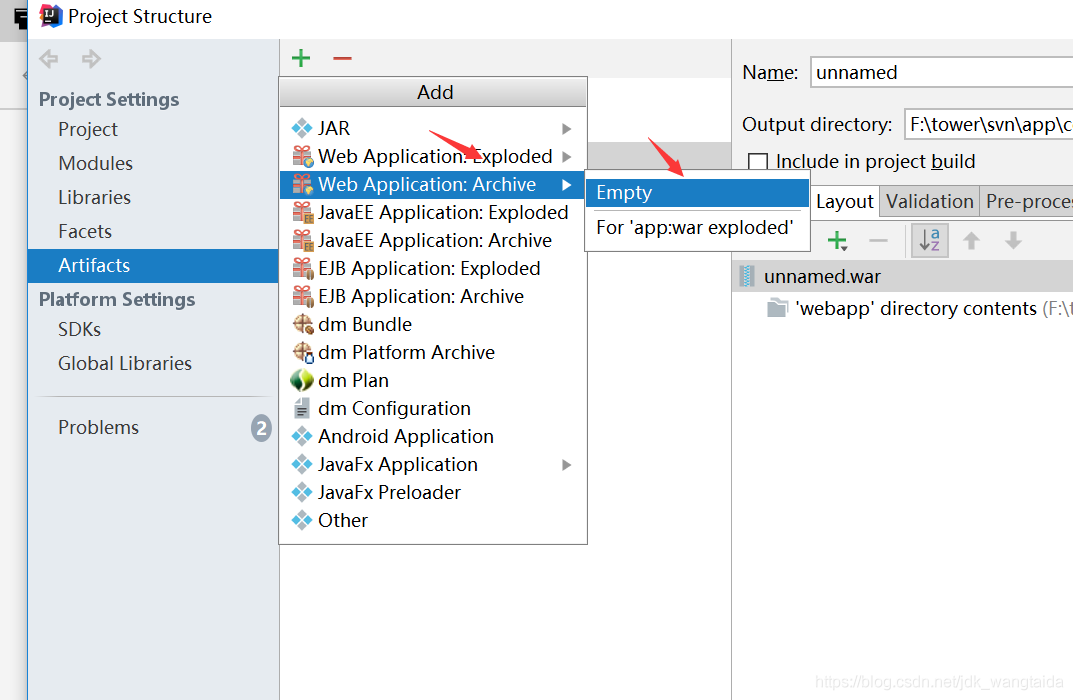
Task: Click the forward navigation arrow
Action: (x=91, y=59)
